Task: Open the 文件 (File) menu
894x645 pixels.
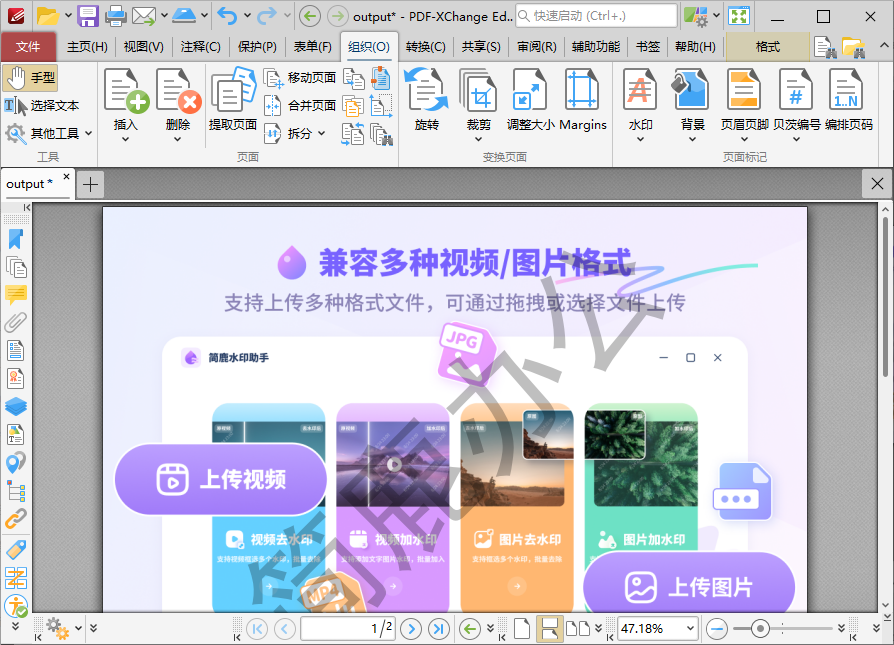Action: click(29, 46)
